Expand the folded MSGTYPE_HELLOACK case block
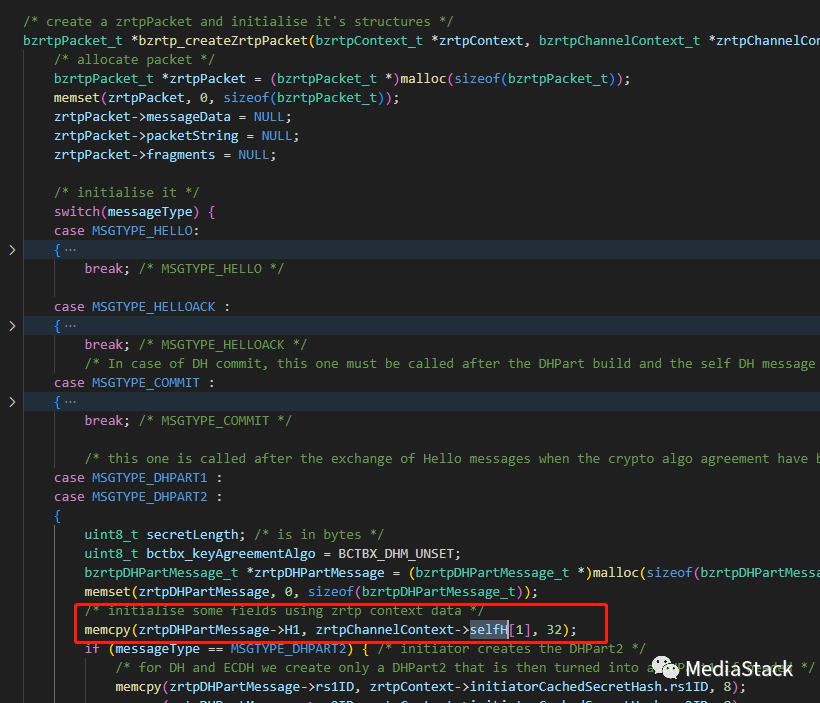 (11, 326)
